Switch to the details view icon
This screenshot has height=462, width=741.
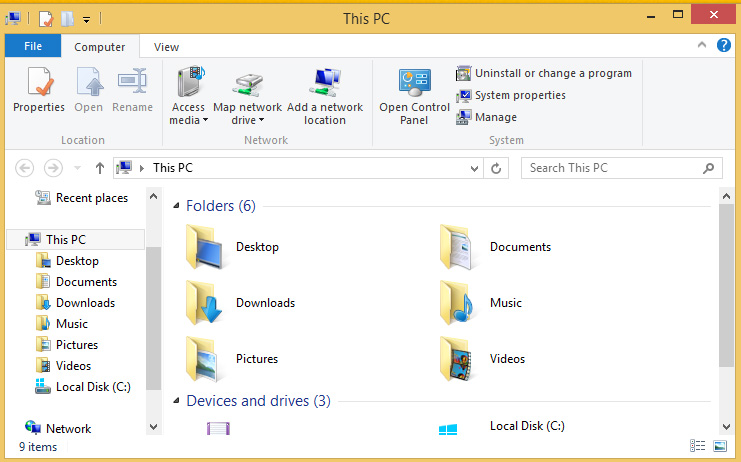point(698,445)
